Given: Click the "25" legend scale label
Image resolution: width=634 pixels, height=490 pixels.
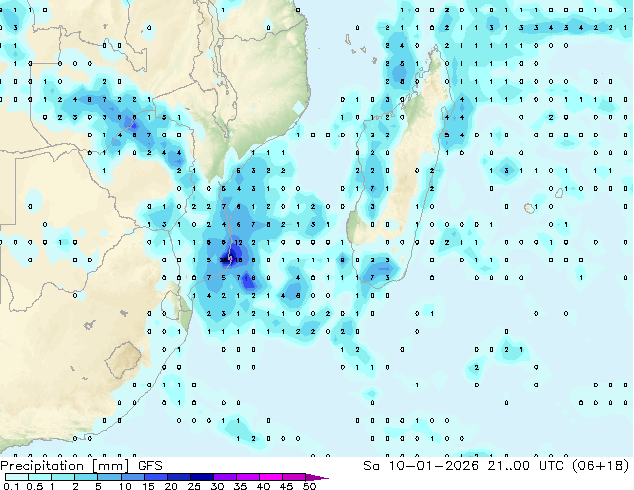Looking at the screenshot, I should pos(194,486).
